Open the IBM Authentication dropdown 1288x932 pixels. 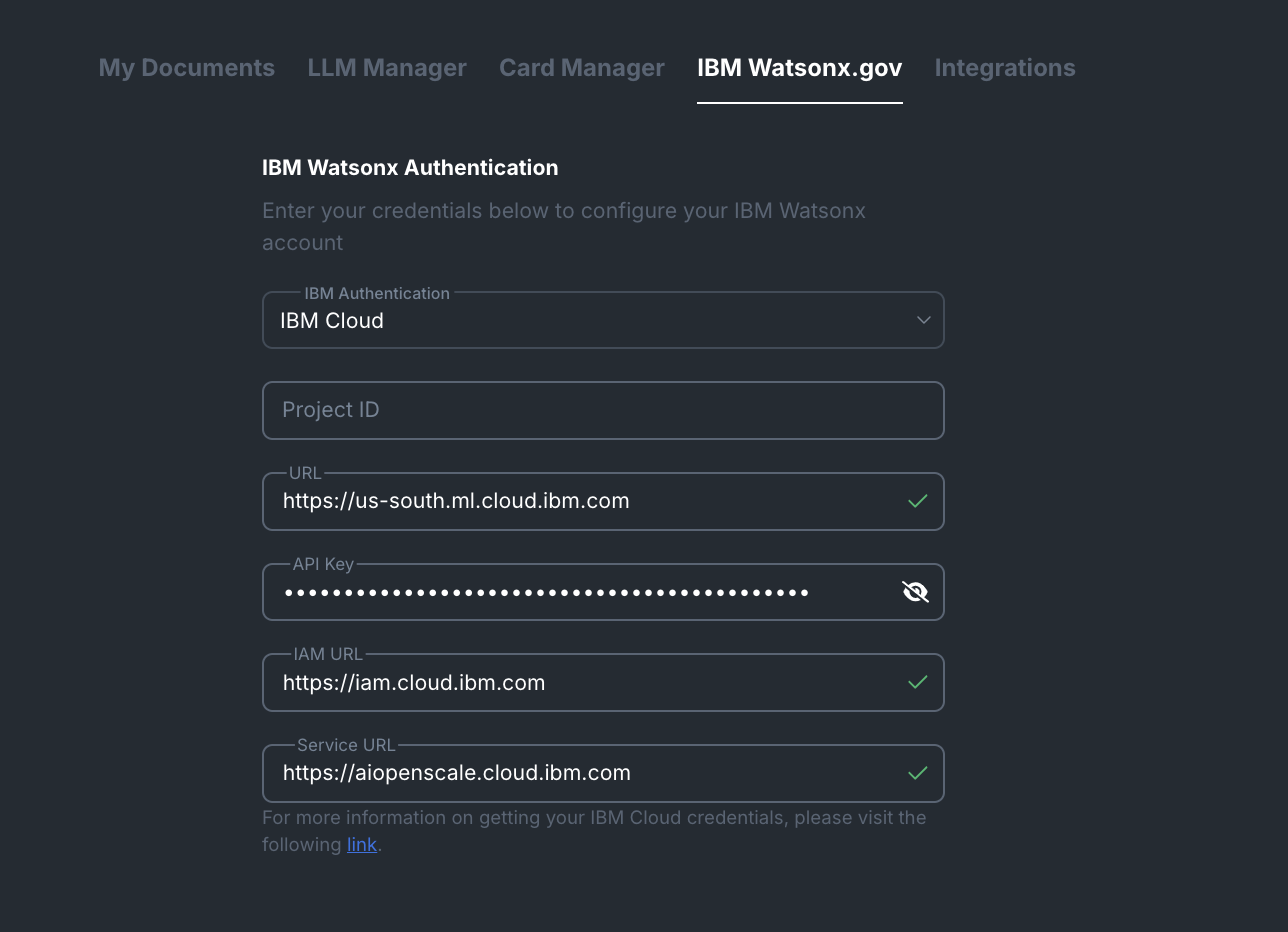tap(603, 320)
